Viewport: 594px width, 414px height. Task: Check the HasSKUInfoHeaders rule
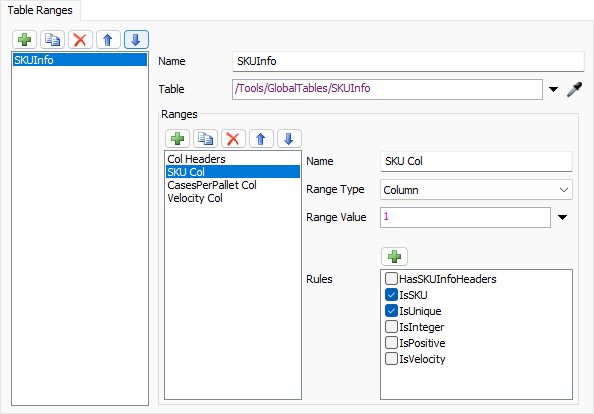[391, 279]
